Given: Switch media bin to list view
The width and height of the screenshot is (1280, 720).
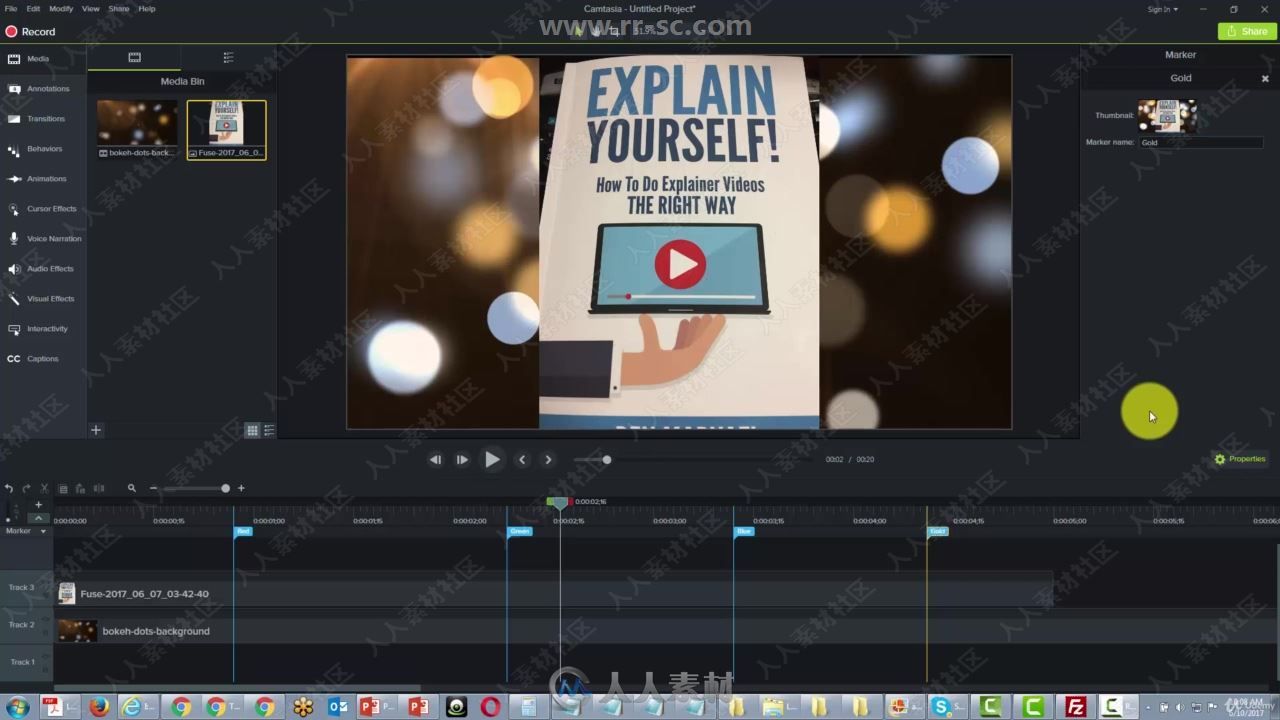Looking at the screenshot, I should click(x=269, y=431).
